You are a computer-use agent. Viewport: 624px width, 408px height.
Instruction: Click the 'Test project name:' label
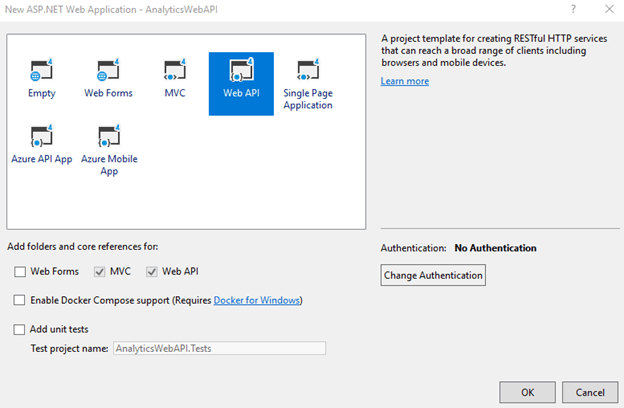pos(69,349)
